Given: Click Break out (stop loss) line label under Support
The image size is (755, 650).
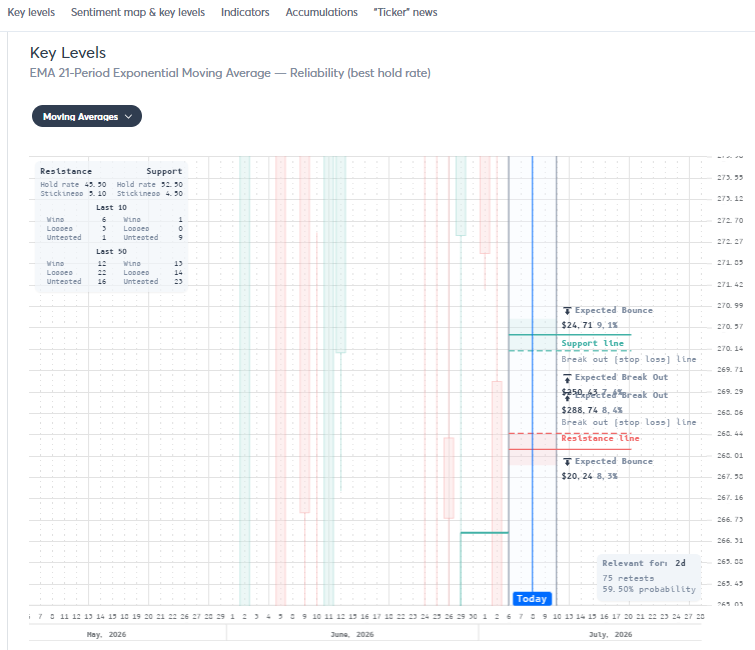Looking at the screenshot, I should pyautogui.click(x=629, y=359).
